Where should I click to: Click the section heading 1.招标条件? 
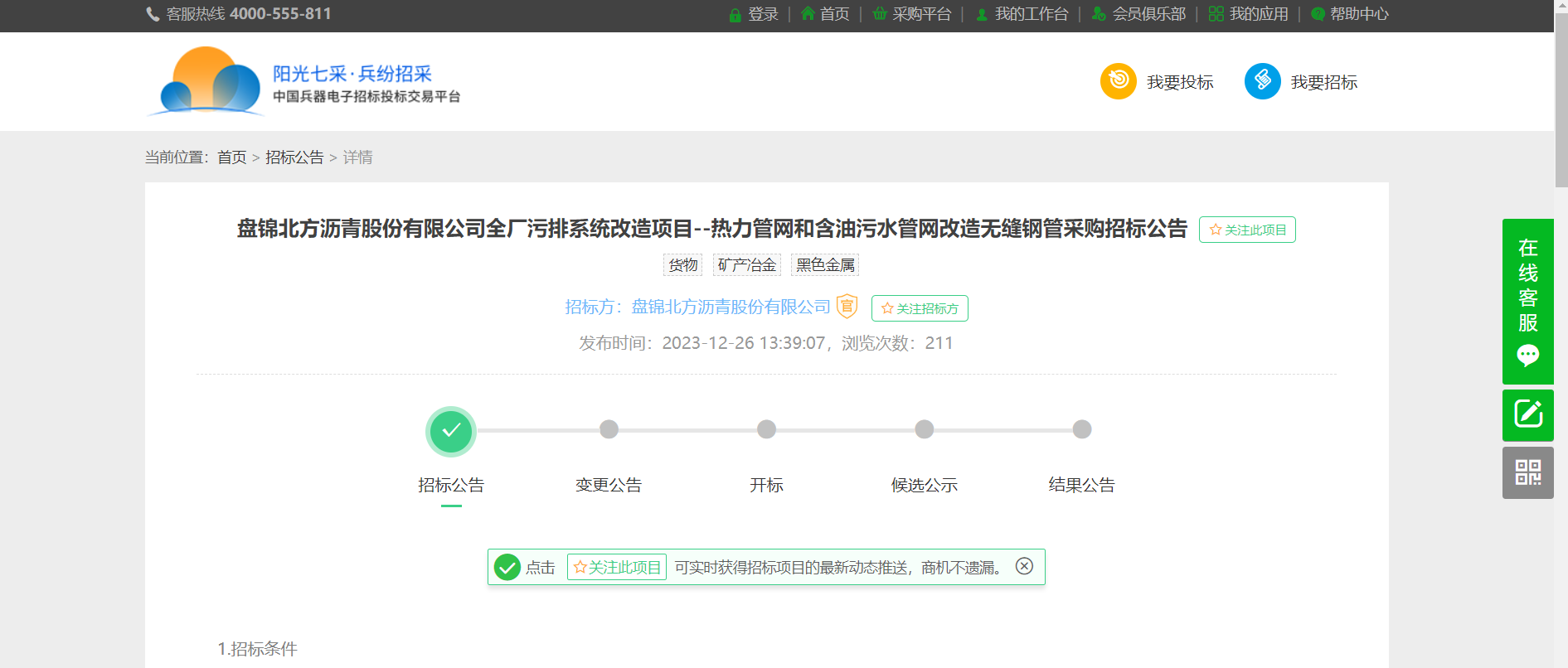(257, 649)
